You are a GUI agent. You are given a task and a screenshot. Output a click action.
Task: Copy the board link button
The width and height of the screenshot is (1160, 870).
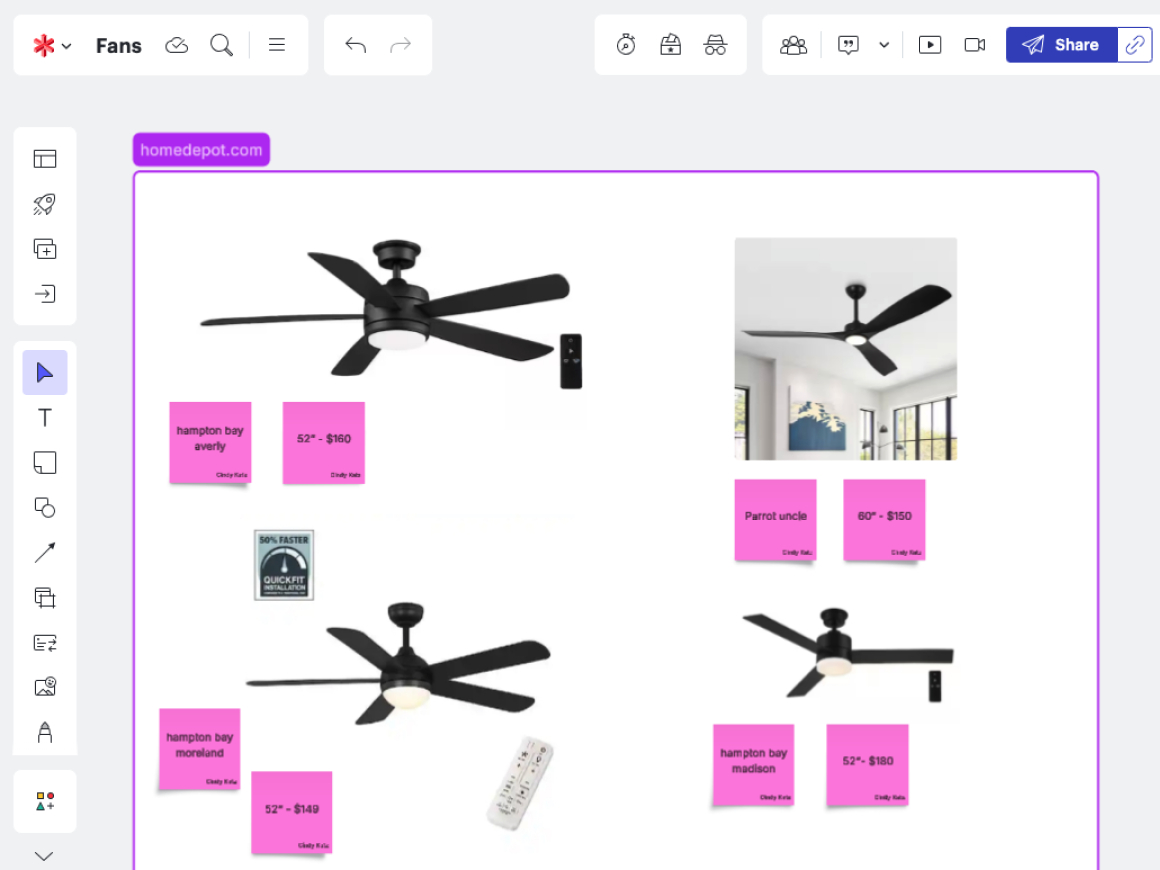(x=1135, y=45)
